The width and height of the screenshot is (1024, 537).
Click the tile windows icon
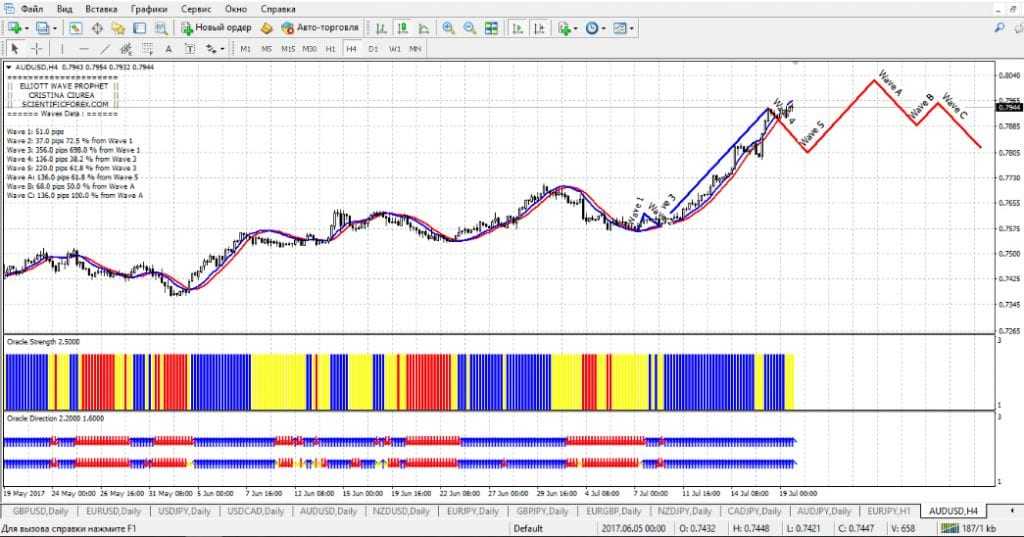point(491,29)
